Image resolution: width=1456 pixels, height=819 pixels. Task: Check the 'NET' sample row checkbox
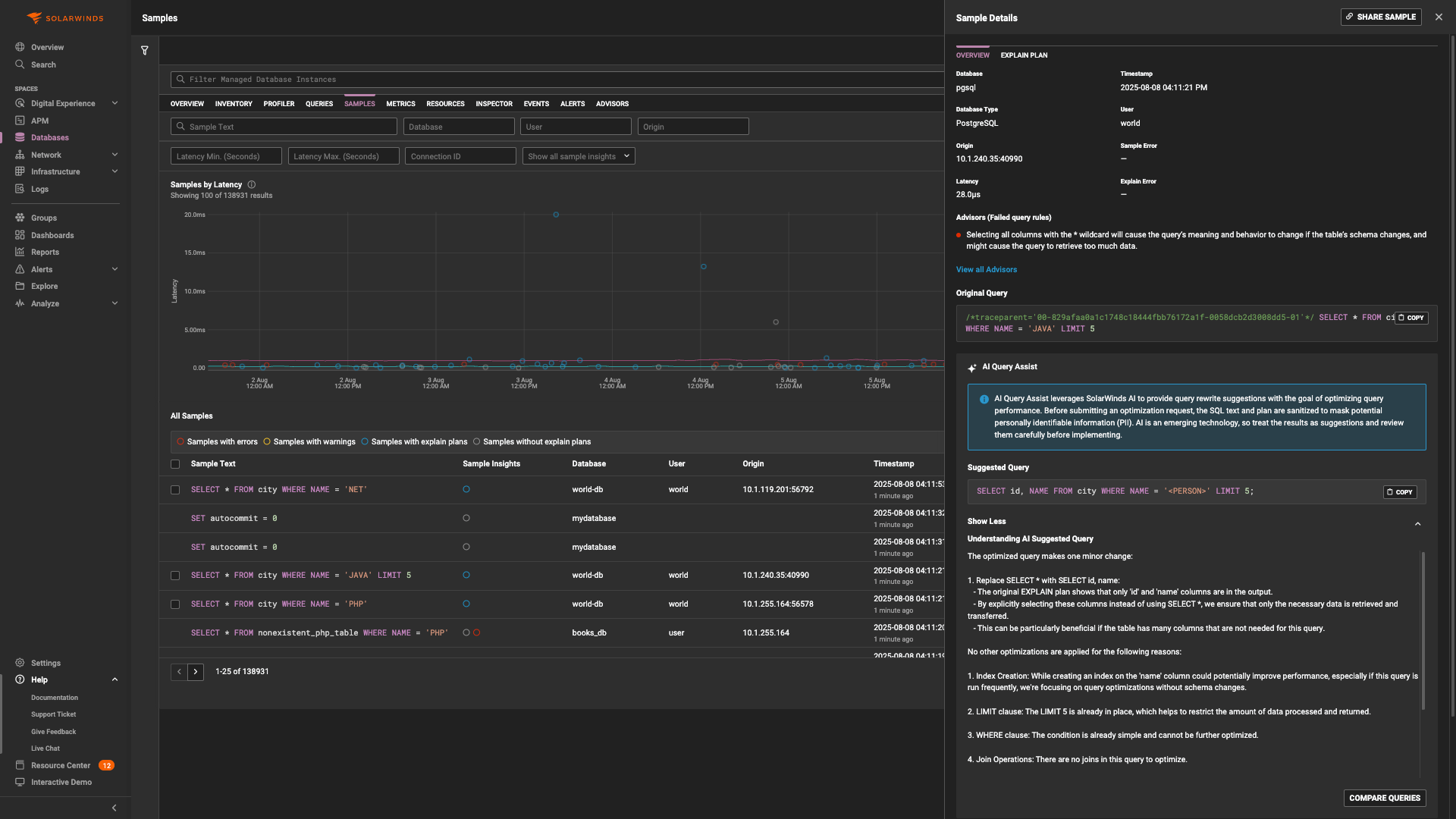[x=175, y=491]
